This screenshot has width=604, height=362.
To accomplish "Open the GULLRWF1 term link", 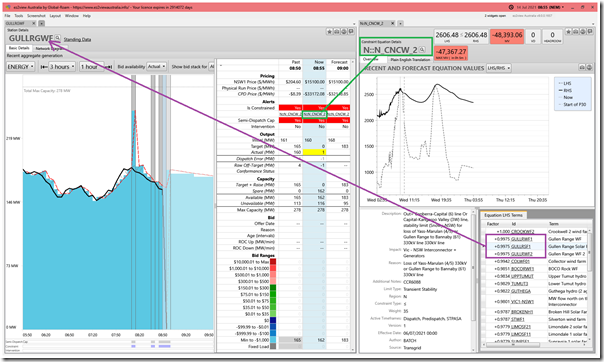I will click(522, 239).
